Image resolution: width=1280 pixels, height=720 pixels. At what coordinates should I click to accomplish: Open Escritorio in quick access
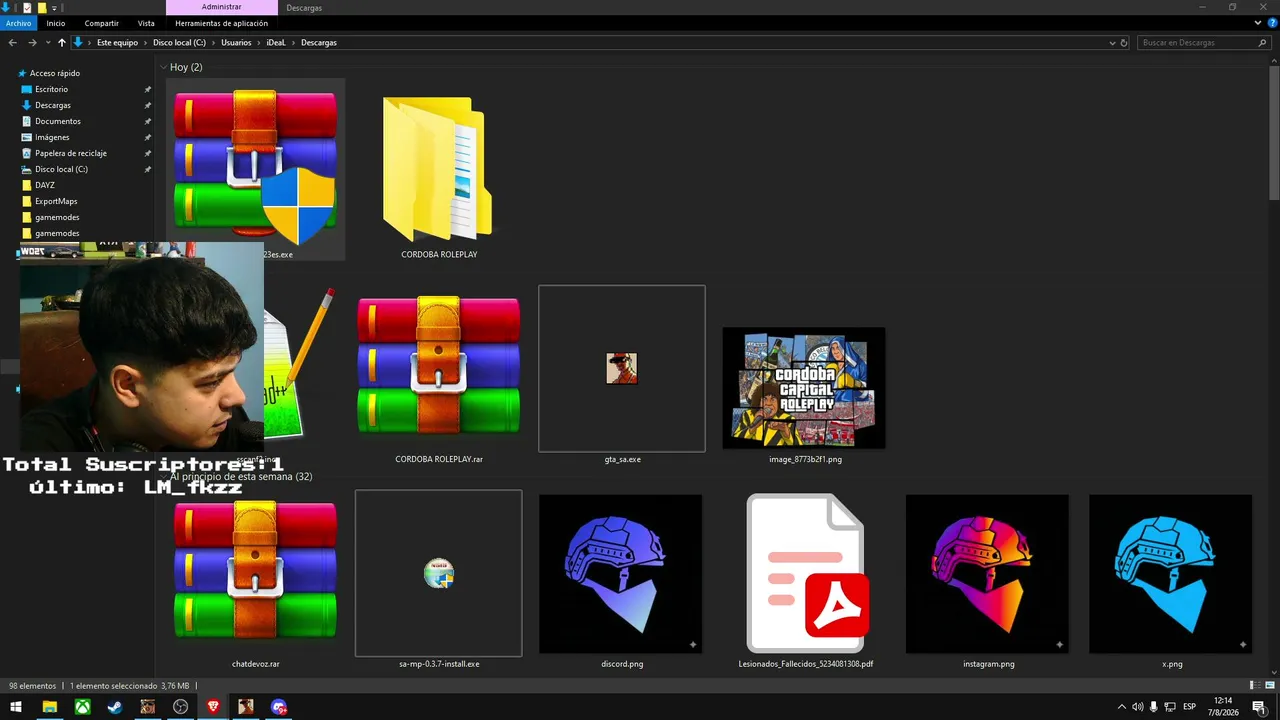pyautogui.click(x=51, y=89)
